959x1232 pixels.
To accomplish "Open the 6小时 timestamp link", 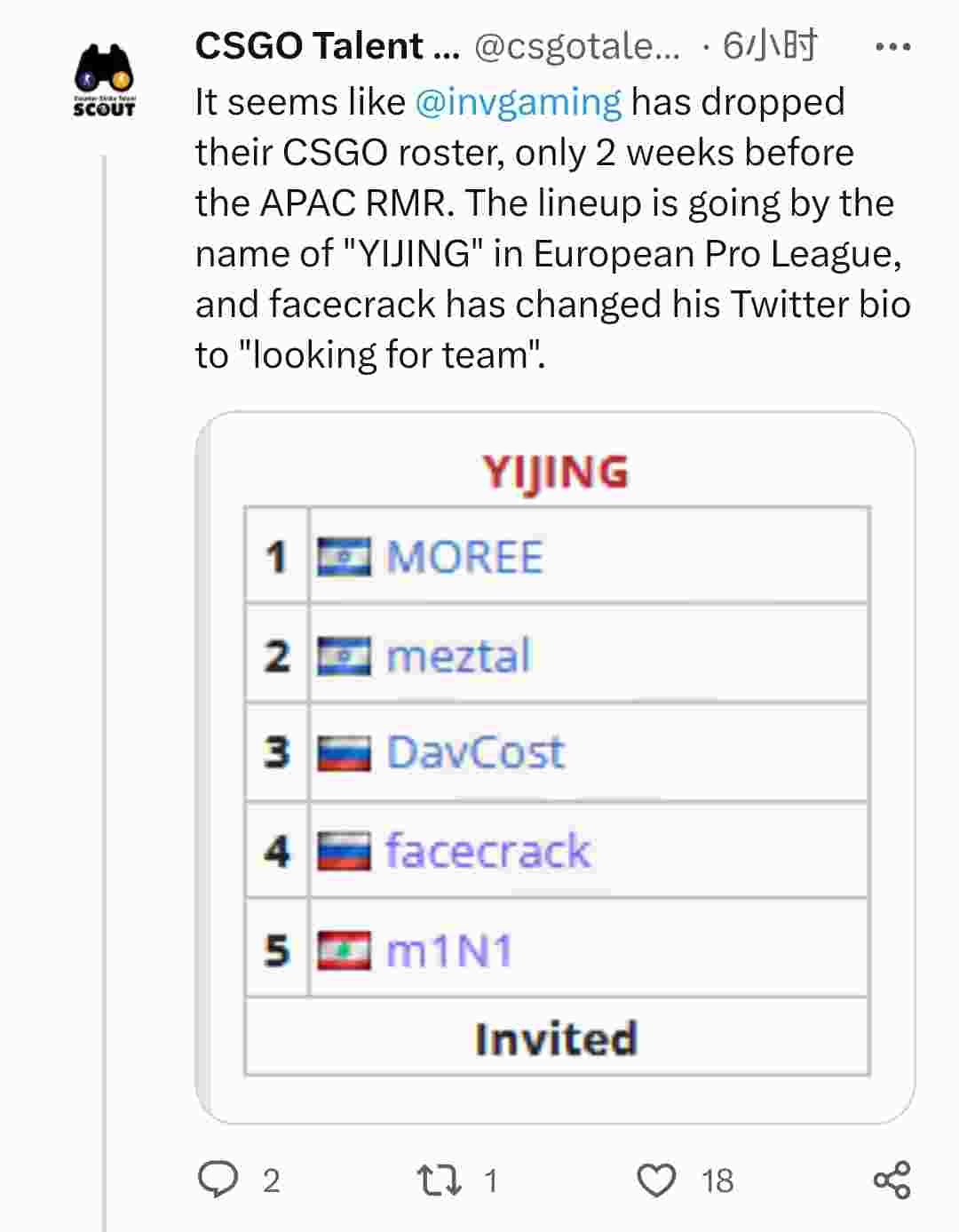I will pos(769,46).
